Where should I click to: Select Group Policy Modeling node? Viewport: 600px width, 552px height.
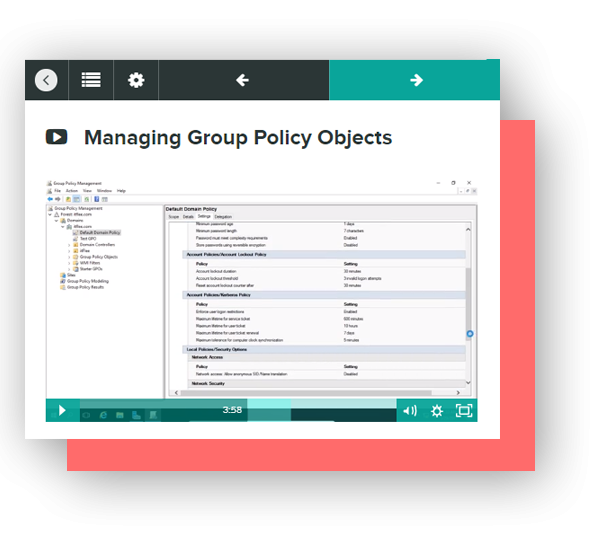[87, 281]
